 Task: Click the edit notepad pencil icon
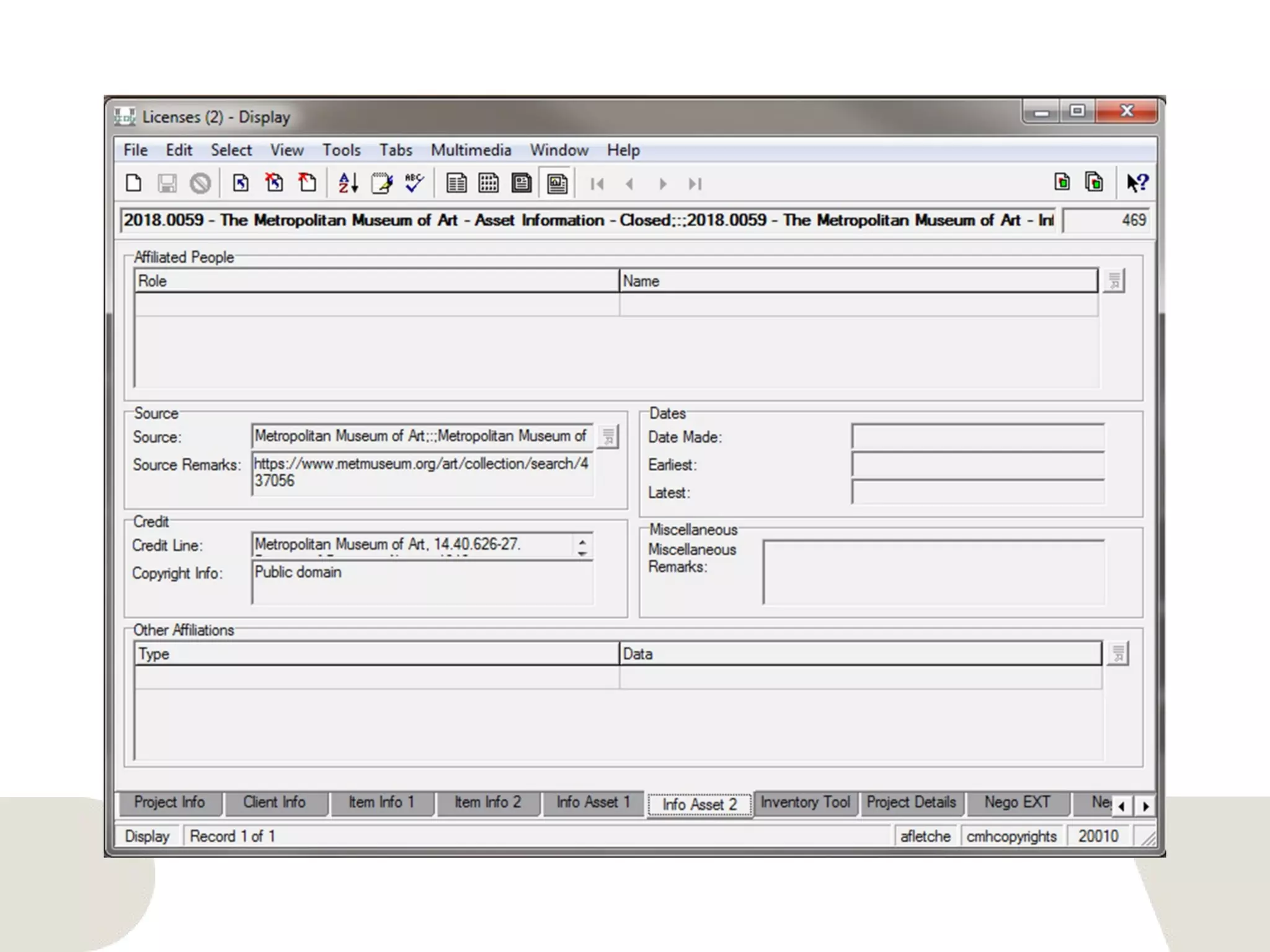pos(381,183)
